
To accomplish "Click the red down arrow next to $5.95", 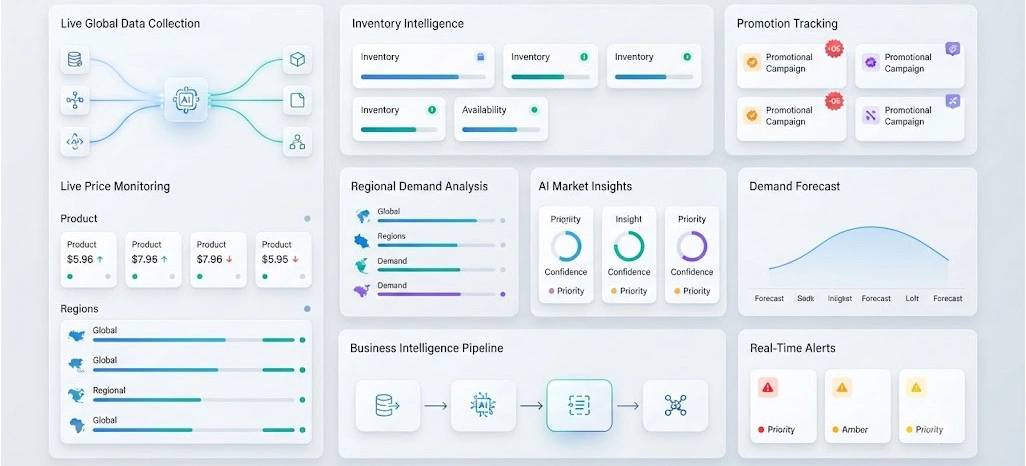I will coord(295,259).
